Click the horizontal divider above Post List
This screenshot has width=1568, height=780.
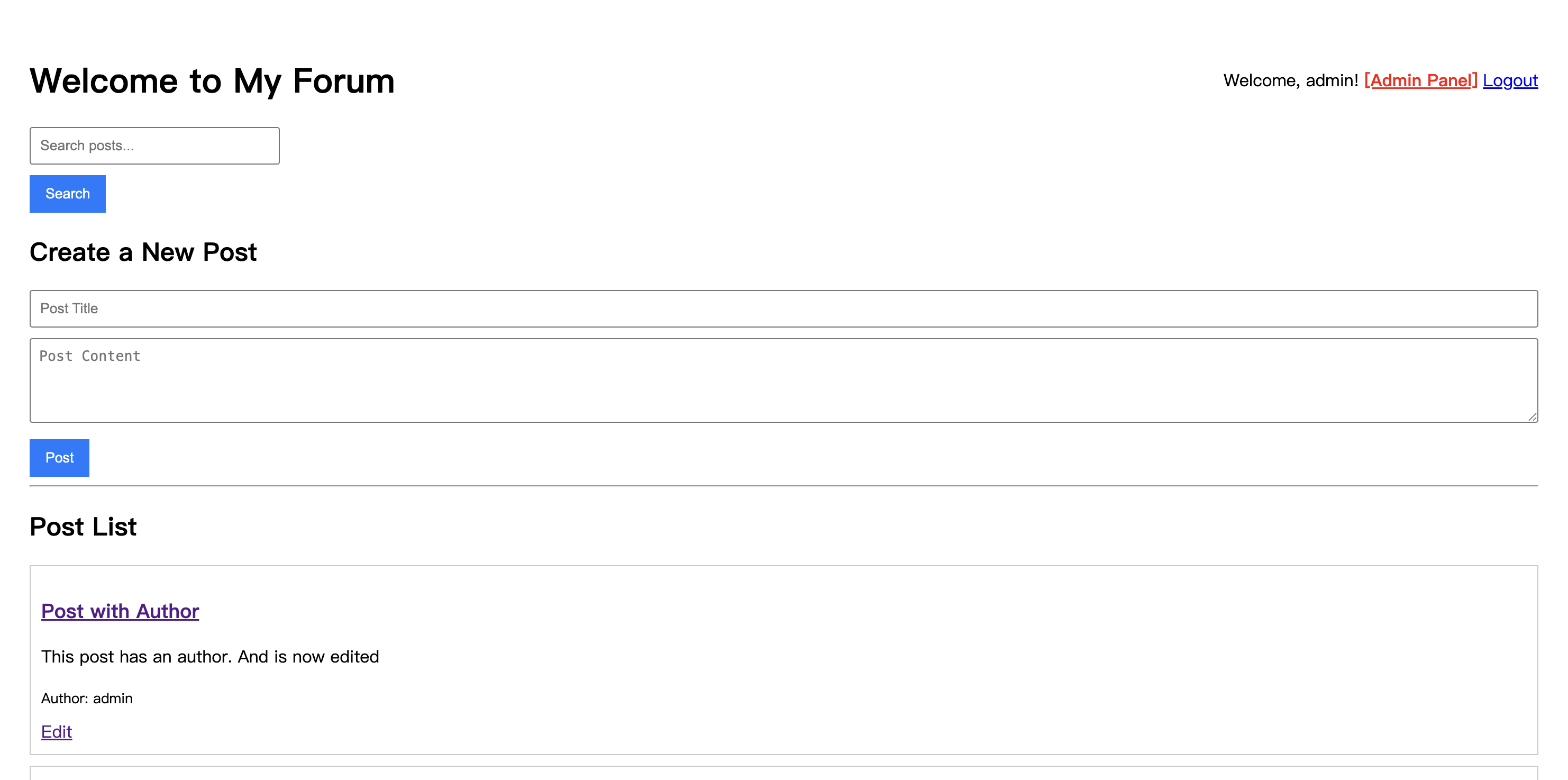[x=783, y=486]
